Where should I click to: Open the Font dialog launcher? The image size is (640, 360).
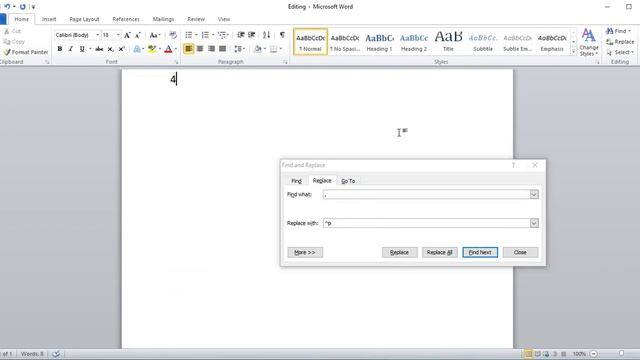176,62
